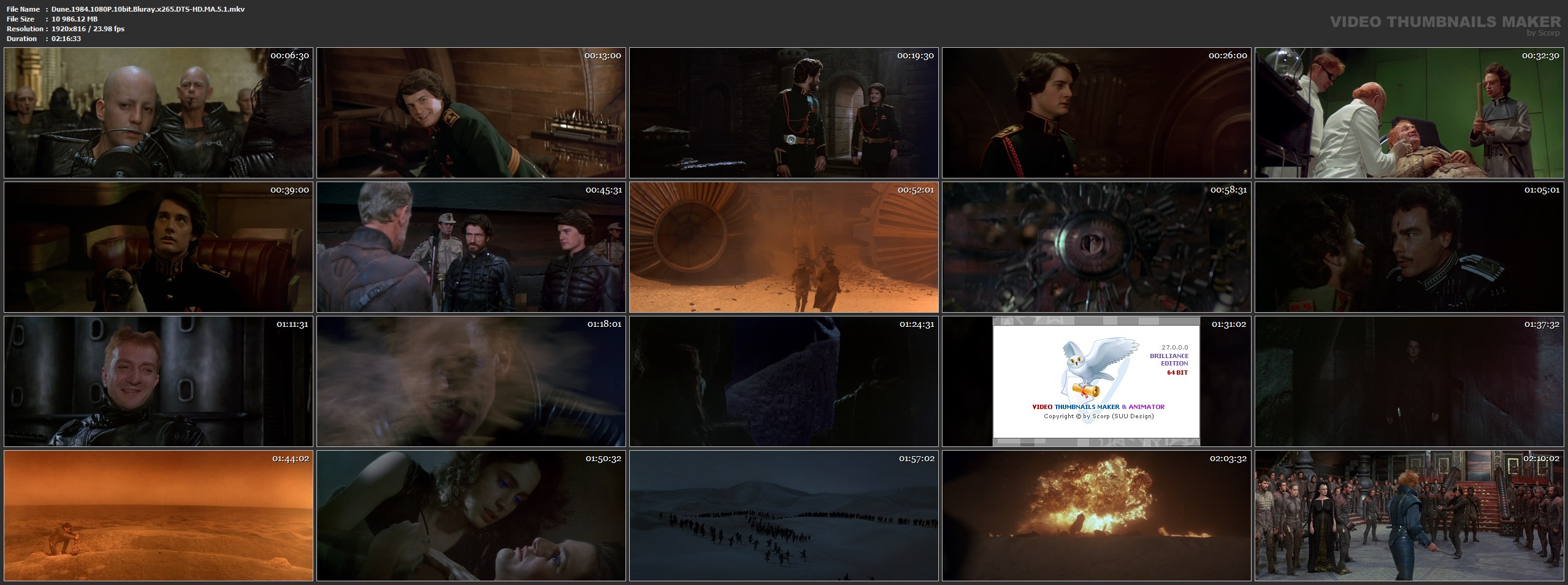Click the thumbnail at 01:11:31
This screenshot has width=1568, height=585.
(158, 381)
